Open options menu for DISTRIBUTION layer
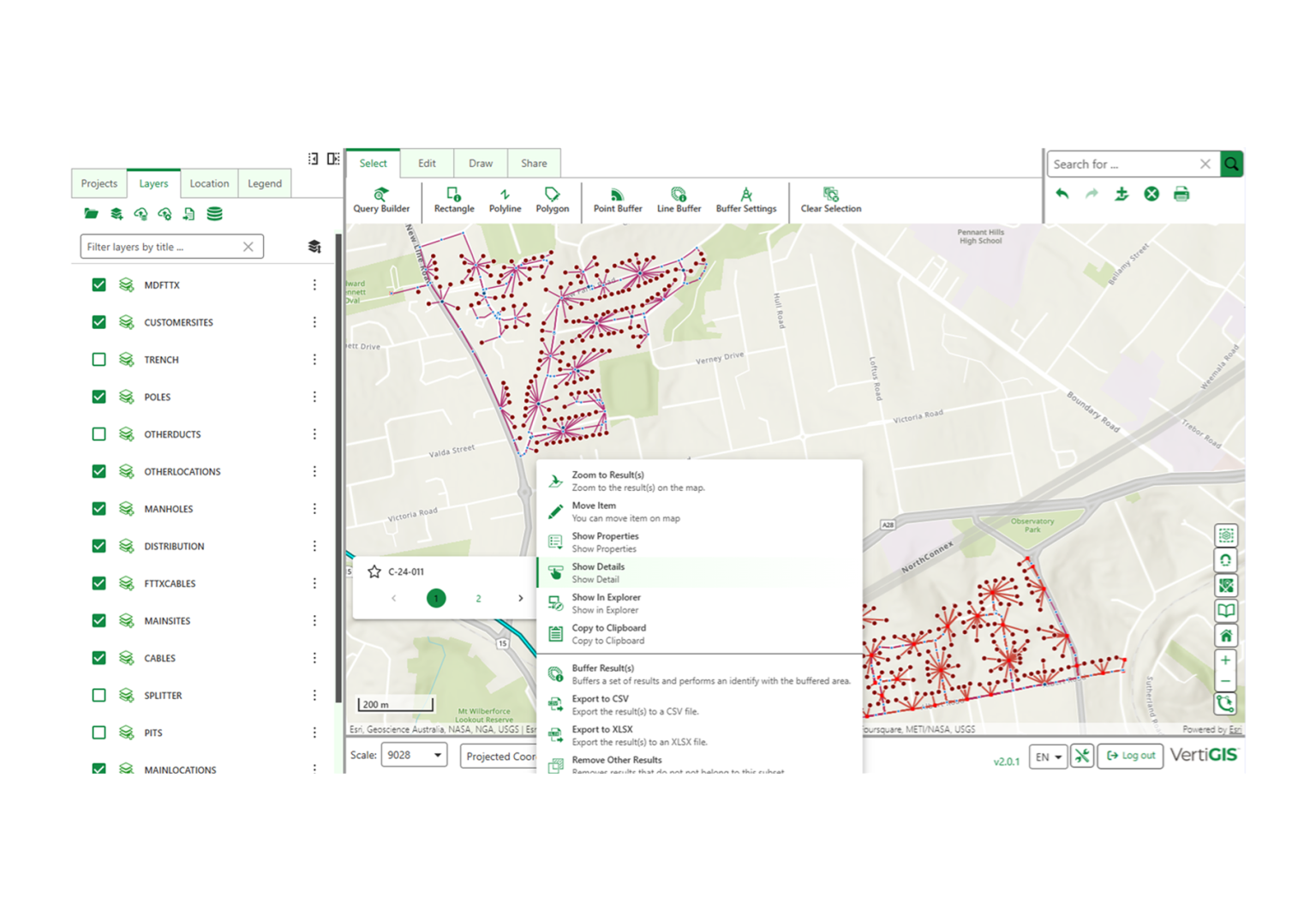The height and width of the screenshot is (921, 1316). [x=314, y=546]
